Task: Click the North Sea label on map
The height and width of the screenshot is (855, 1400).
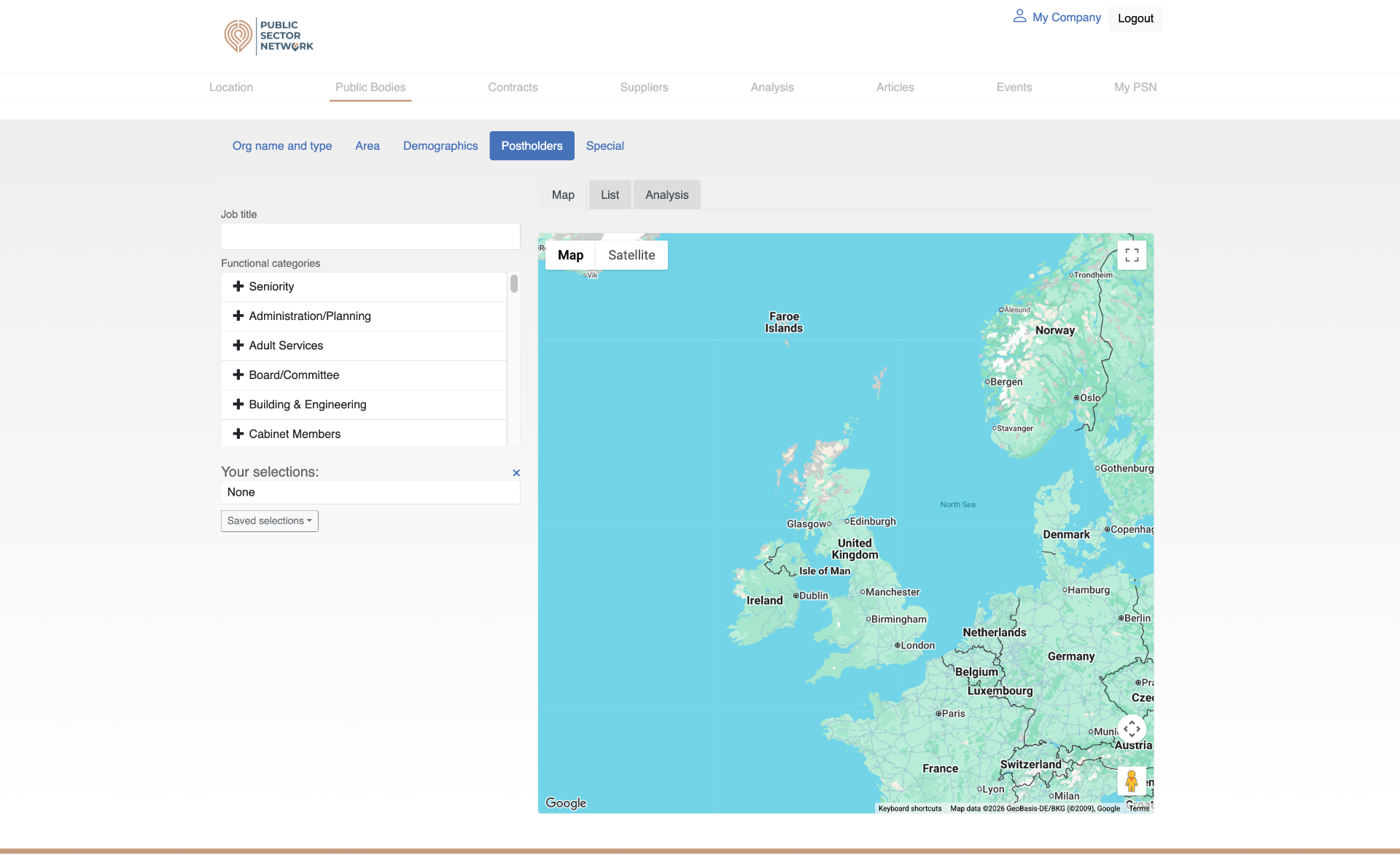Action: point(957,504)
